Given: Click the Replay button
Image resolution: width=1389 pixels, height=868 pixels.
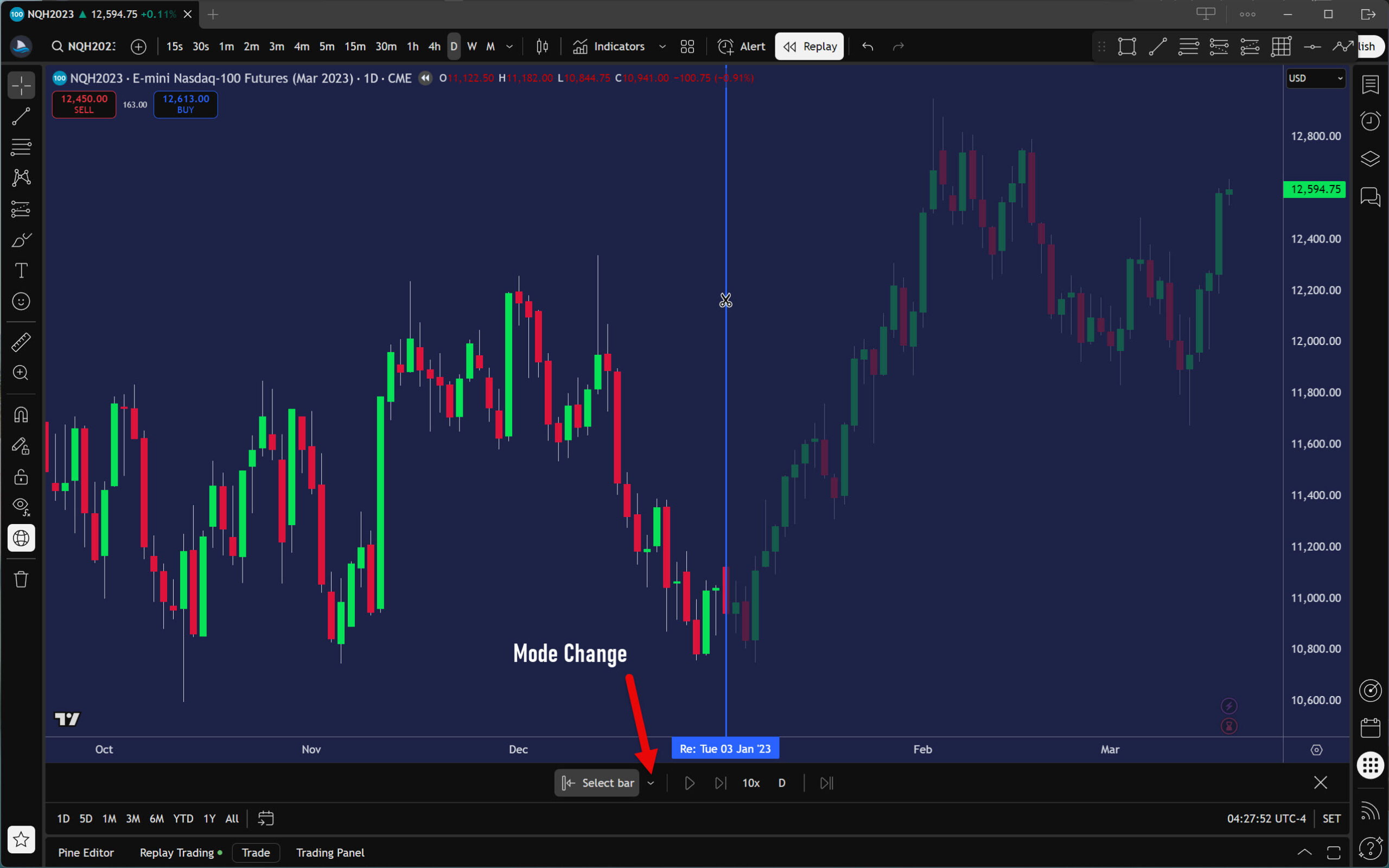Looking at the screenshot, I should click(x=810, y=47).
